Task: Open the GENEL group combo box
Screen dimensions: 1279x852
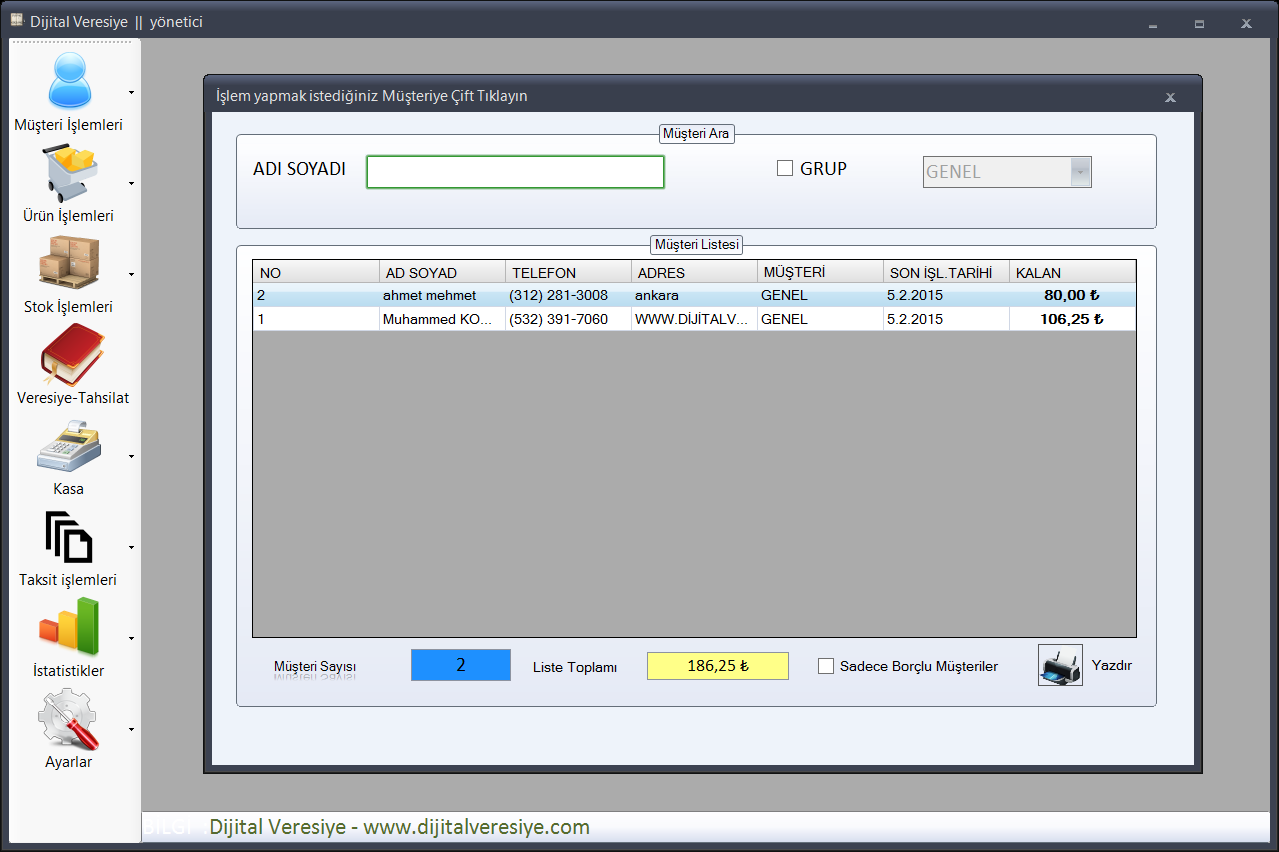Action: pyautogui.click(x=1007, y=172)
